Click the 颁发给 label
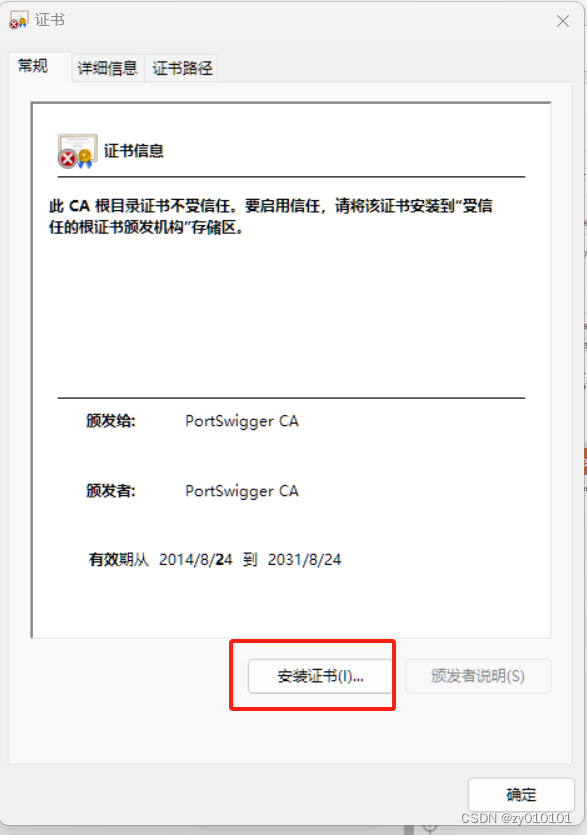 (x=111, y=421)
